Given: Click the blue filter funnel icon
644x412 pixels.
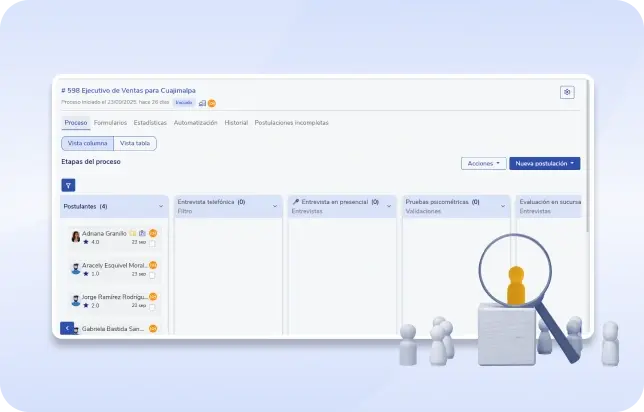Looking at the screenshot, I should (x=68, y=185).
